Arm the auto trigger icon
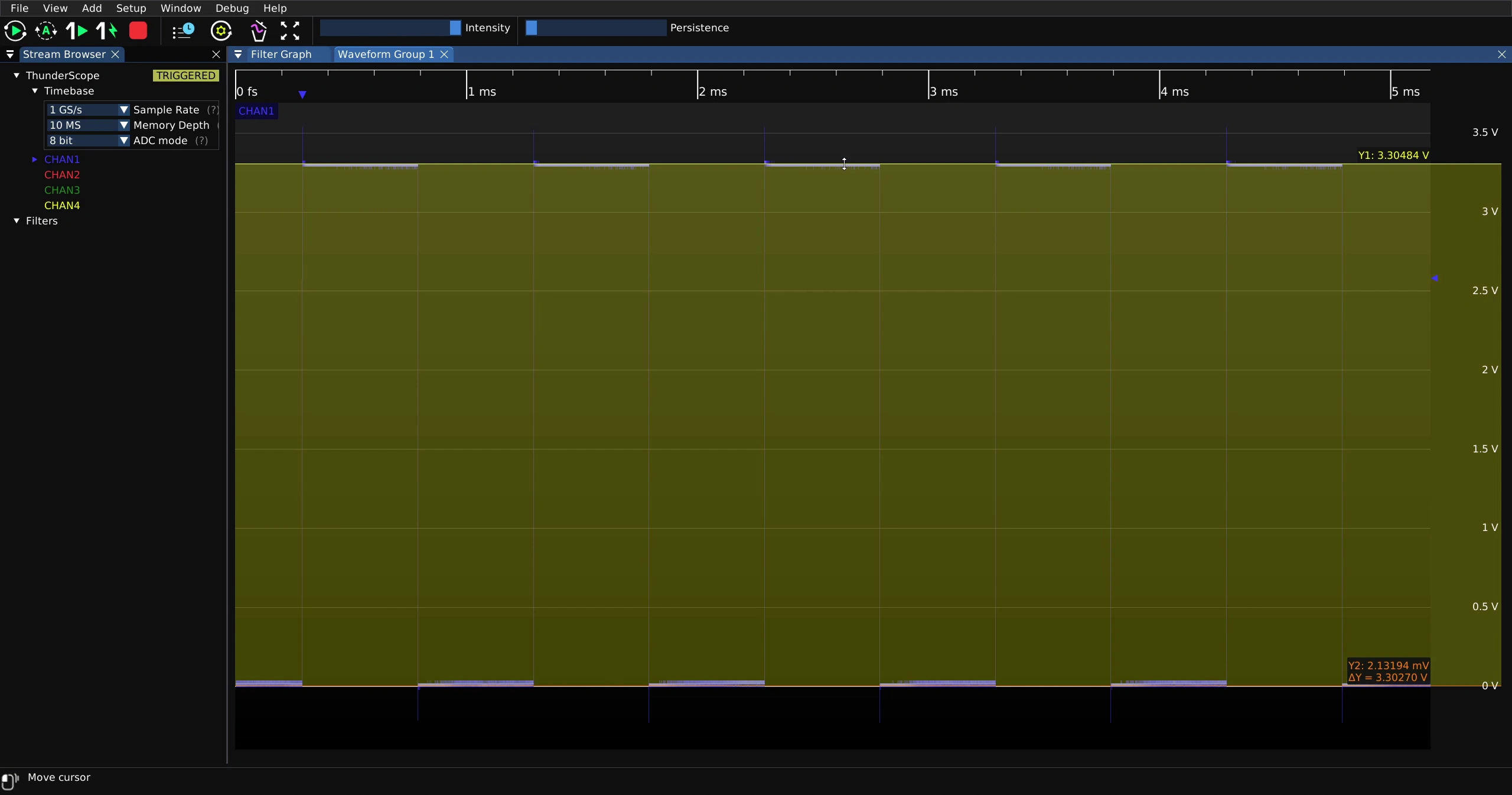 pyautogui.click(x=46, y=31)
